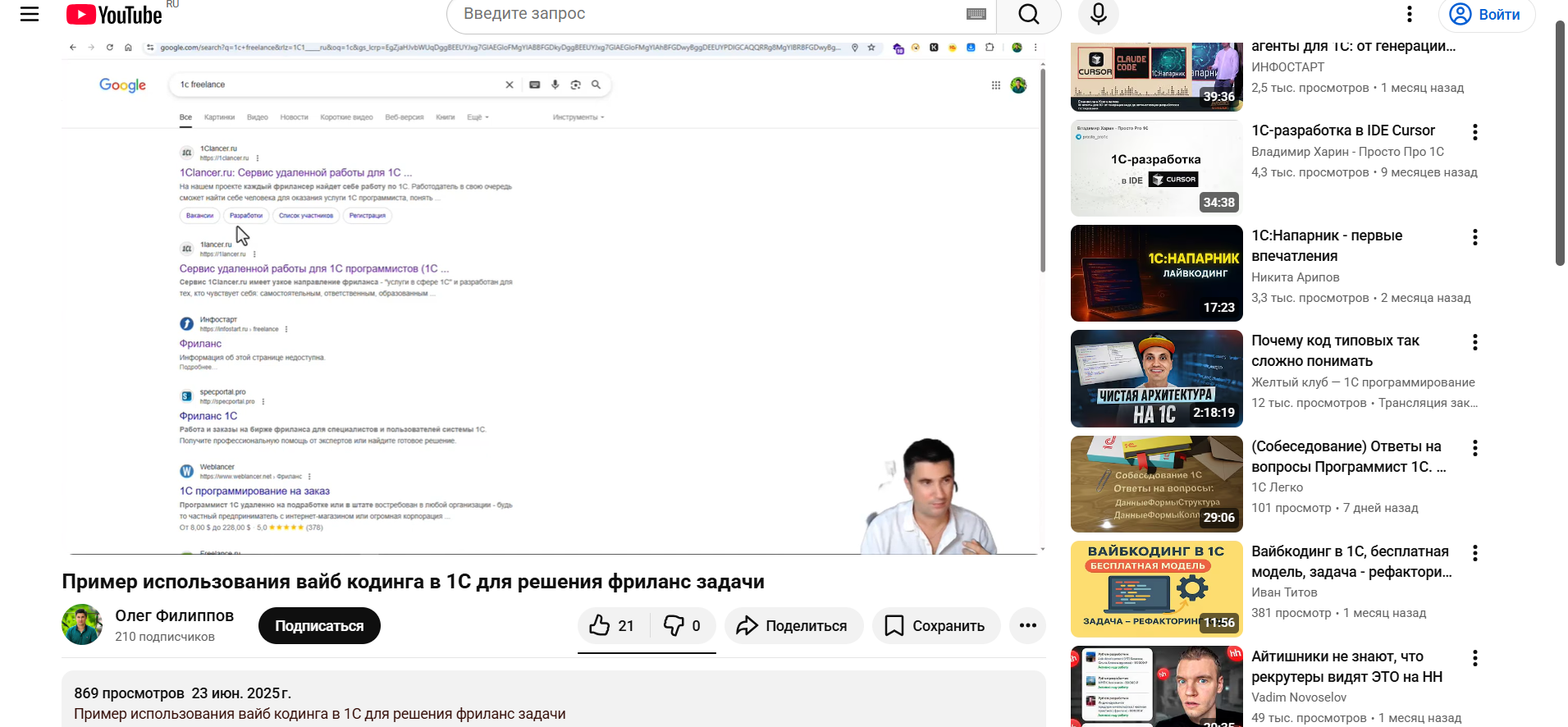The width and height of the screenshot is (1568, 727).
Task: Open channel Владимир Харин - Просто Про 1С
Action: coord(1347,152)
